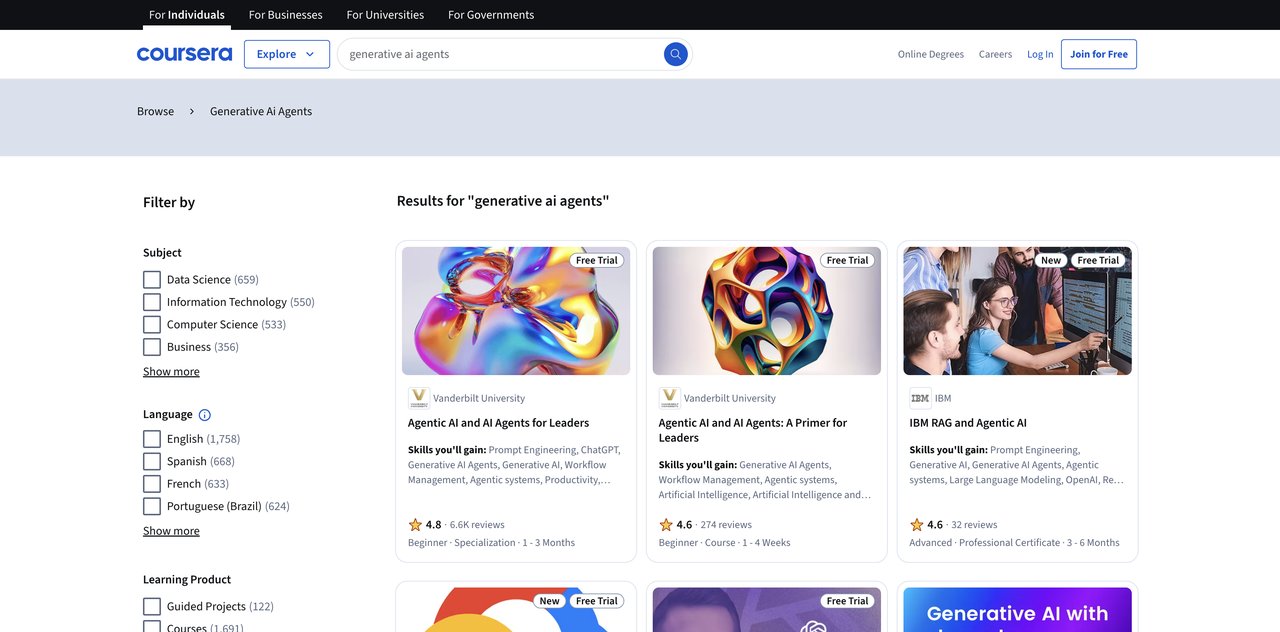Screen dimensions: 1280x632
Task: Open the Explore dropdown menu
Action: point(286,54)
